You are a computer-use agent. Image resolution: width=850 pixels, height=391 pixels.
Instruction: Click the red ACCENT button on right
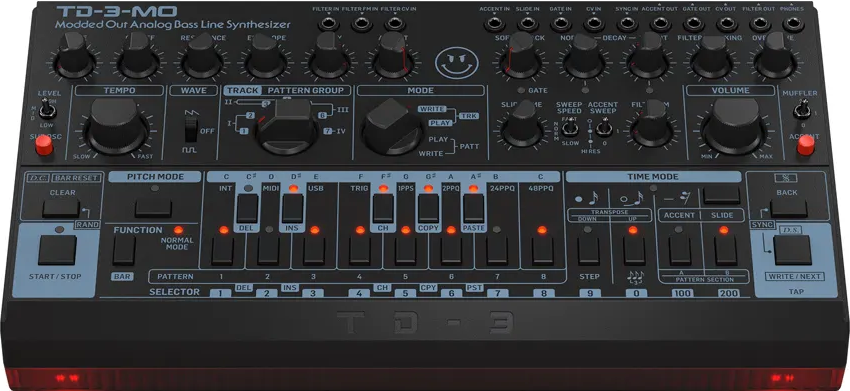806,145
